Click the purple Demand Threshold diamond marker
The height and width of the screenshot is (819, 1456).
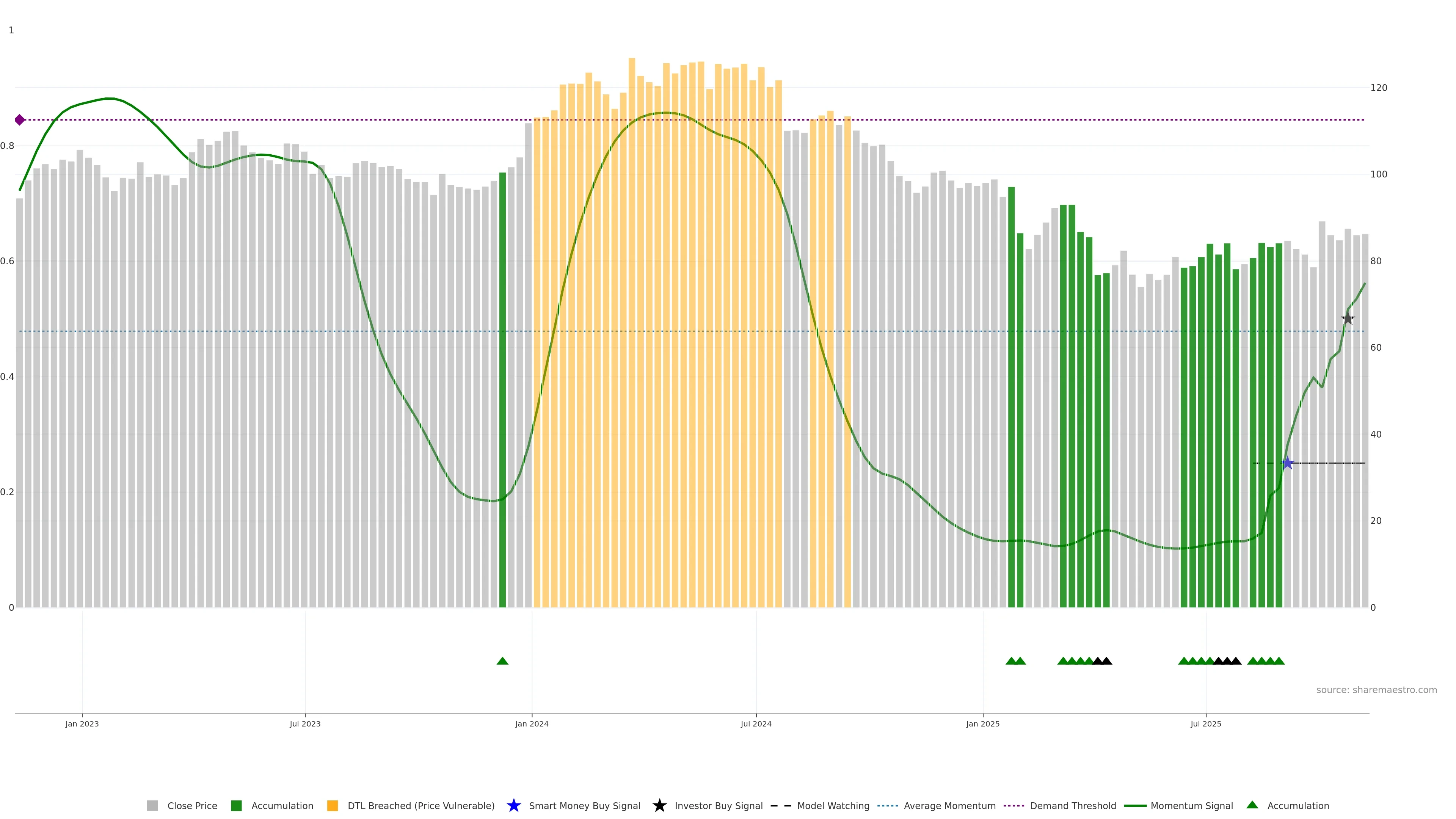point(20,120)
